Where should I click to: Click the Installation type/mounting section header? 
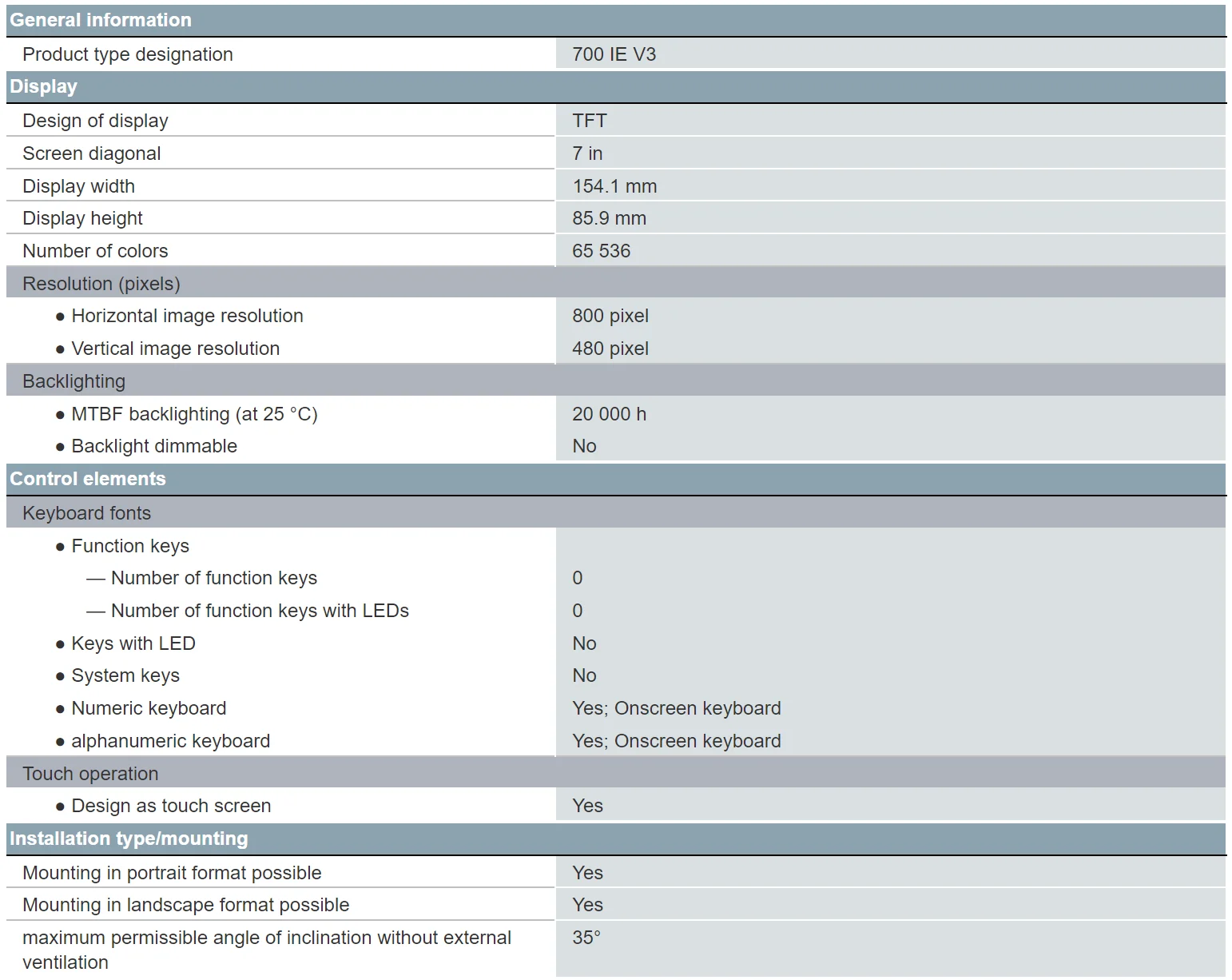(x=129, y=839)
